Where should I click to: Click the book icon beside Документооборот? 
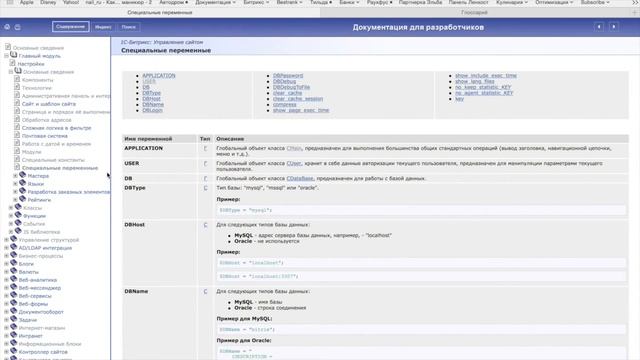[13, 311]
